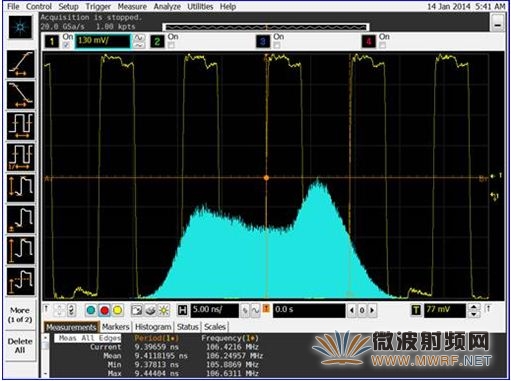The width and height of the screenshot is (511, 381).
Task: Uncheck the channel 1 On checkbox
Action: [x=67, y=45]
